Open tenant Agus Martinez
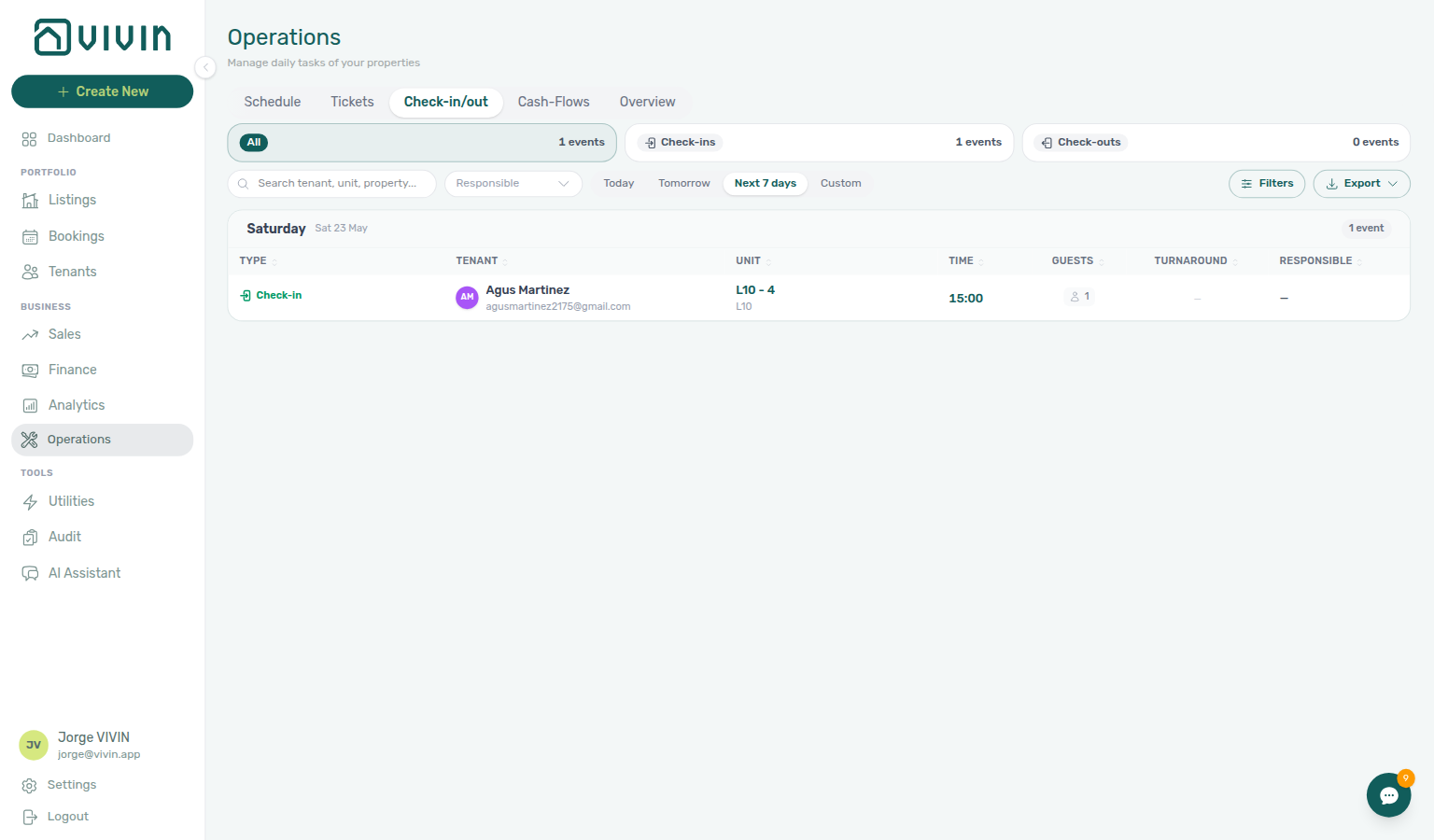The height and width of the screenshot is (840, 1434). (x=527, y=290)
